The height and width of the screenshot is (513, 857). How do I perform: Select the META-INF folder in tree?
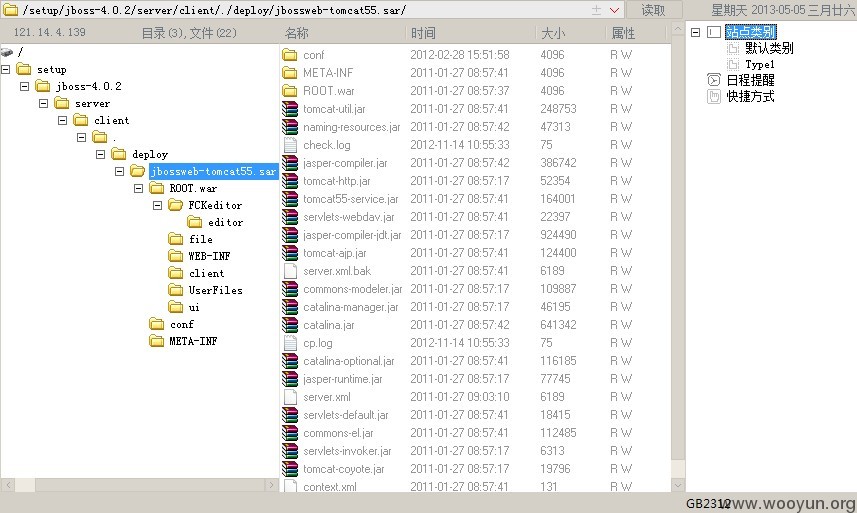(x=193, y=341)
